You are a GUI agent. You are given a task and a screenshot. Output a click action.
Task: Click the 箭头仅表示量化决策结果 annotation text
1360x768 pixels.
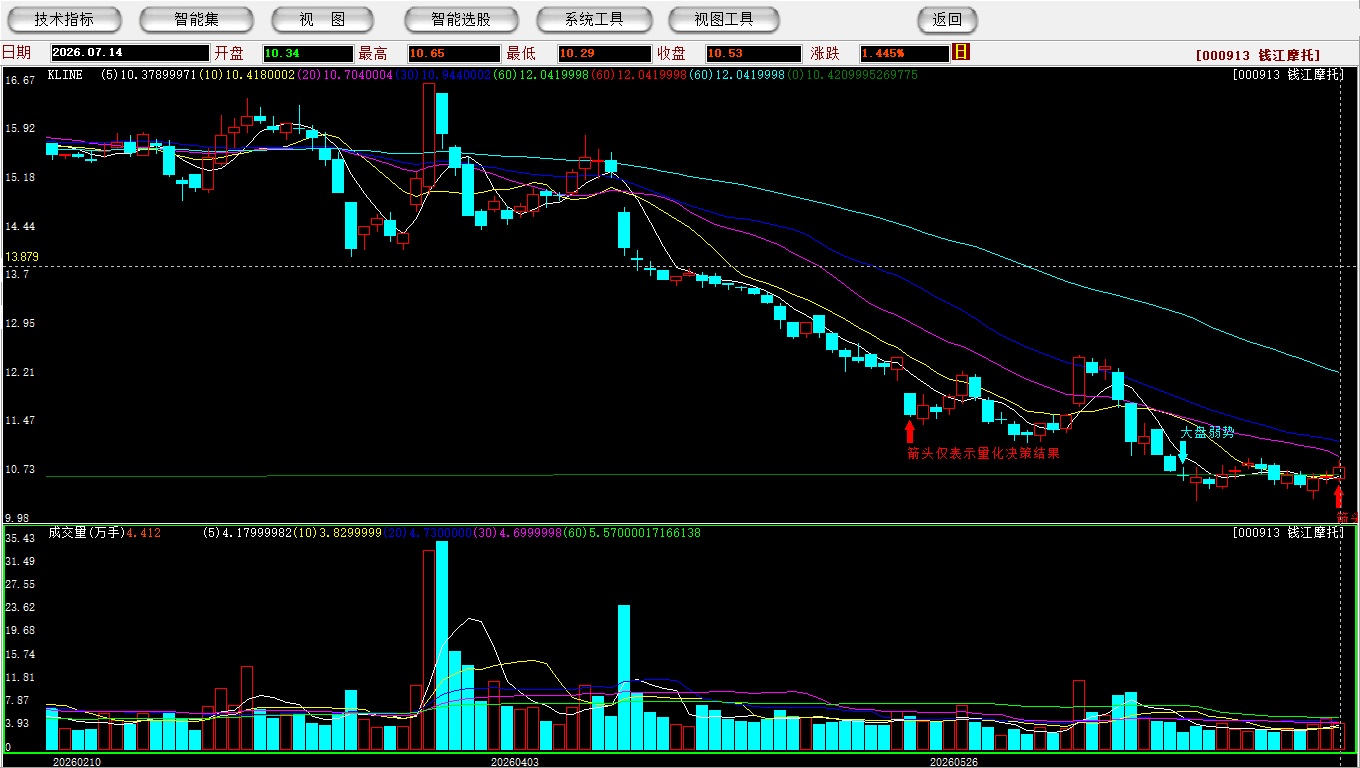tap(982, 453)
